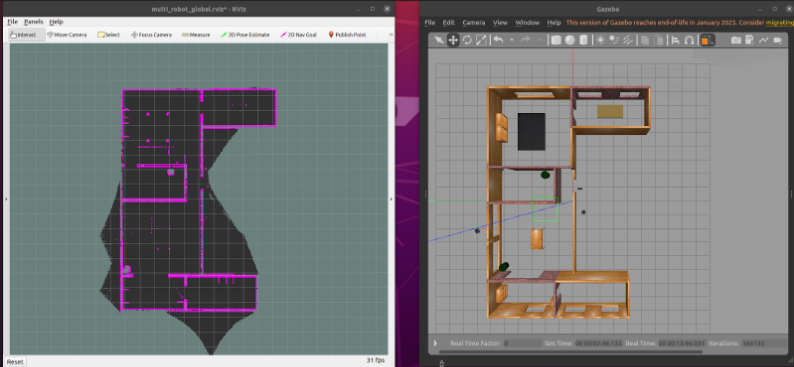The width and height of the screenshot is (794, 367).
Task: Open the undo history dropdown in Gazebo
Action: point(512,40)
